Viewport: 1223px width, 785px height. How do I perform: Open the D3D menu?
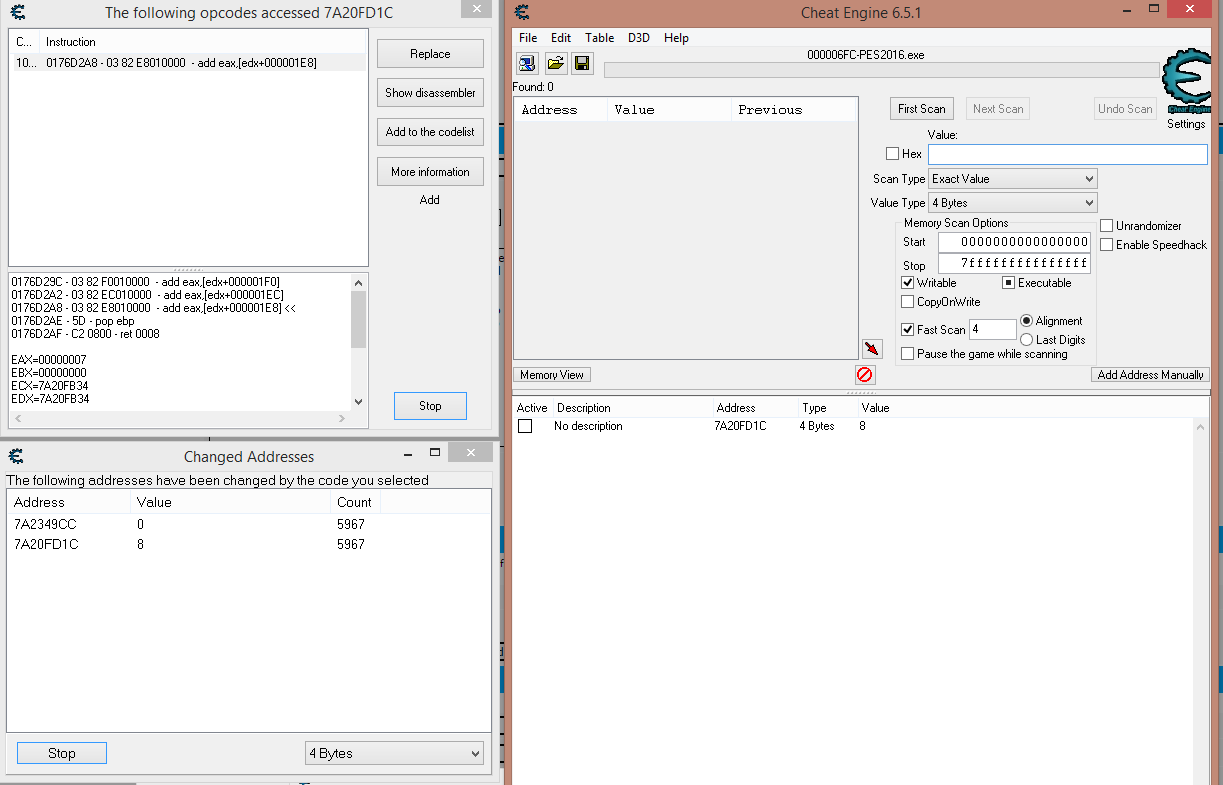638,38
